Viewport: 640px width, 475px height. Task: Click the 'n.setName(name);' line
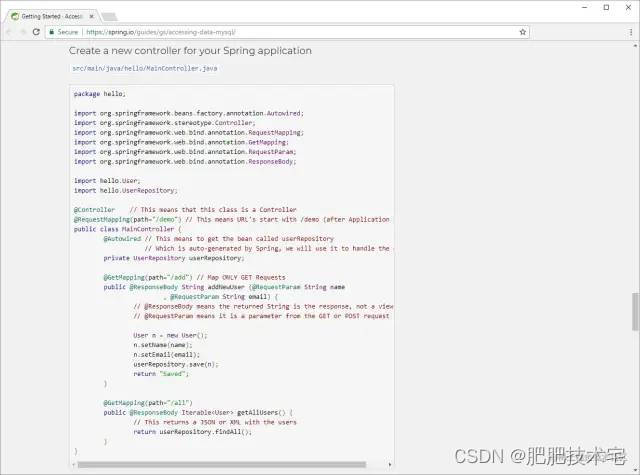coord(162,345)
